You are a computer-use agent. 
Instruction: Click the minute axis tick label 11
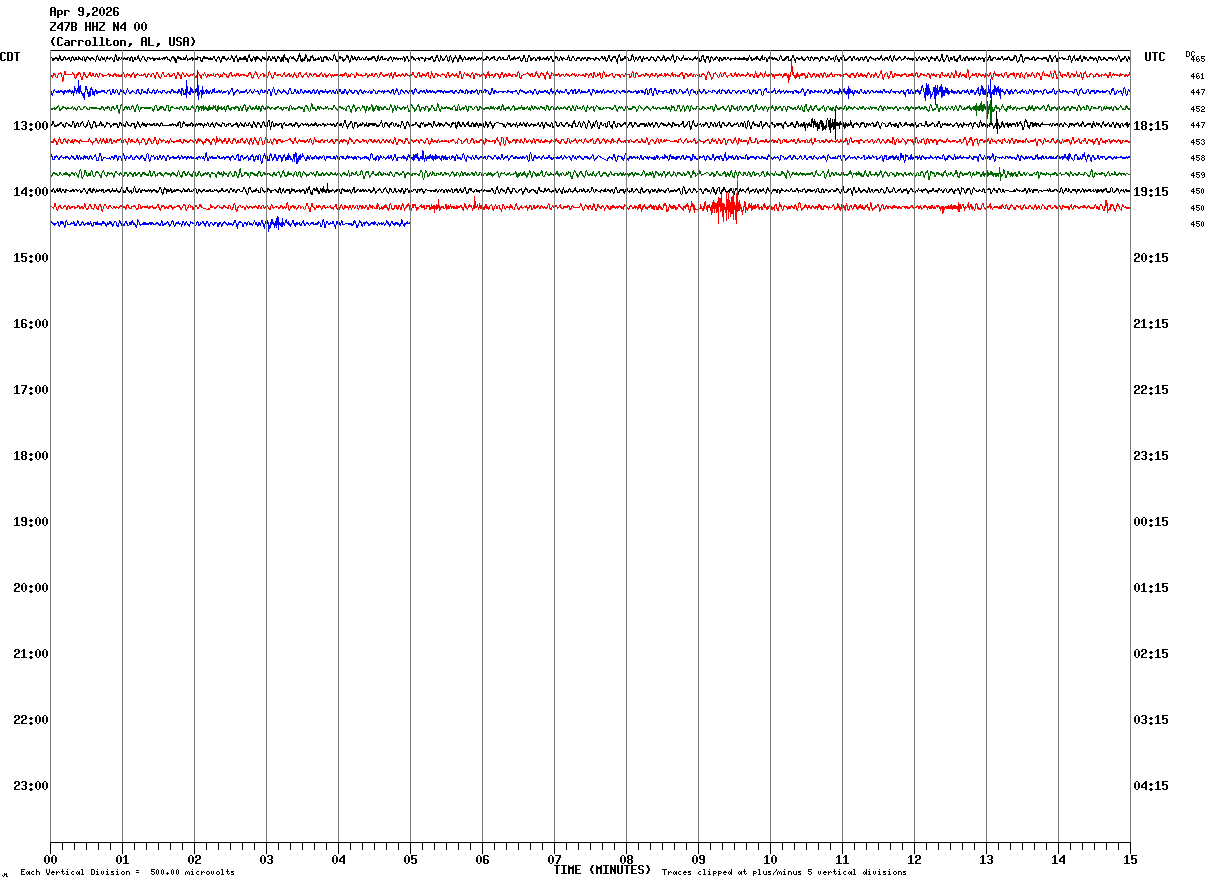[842, 859]
